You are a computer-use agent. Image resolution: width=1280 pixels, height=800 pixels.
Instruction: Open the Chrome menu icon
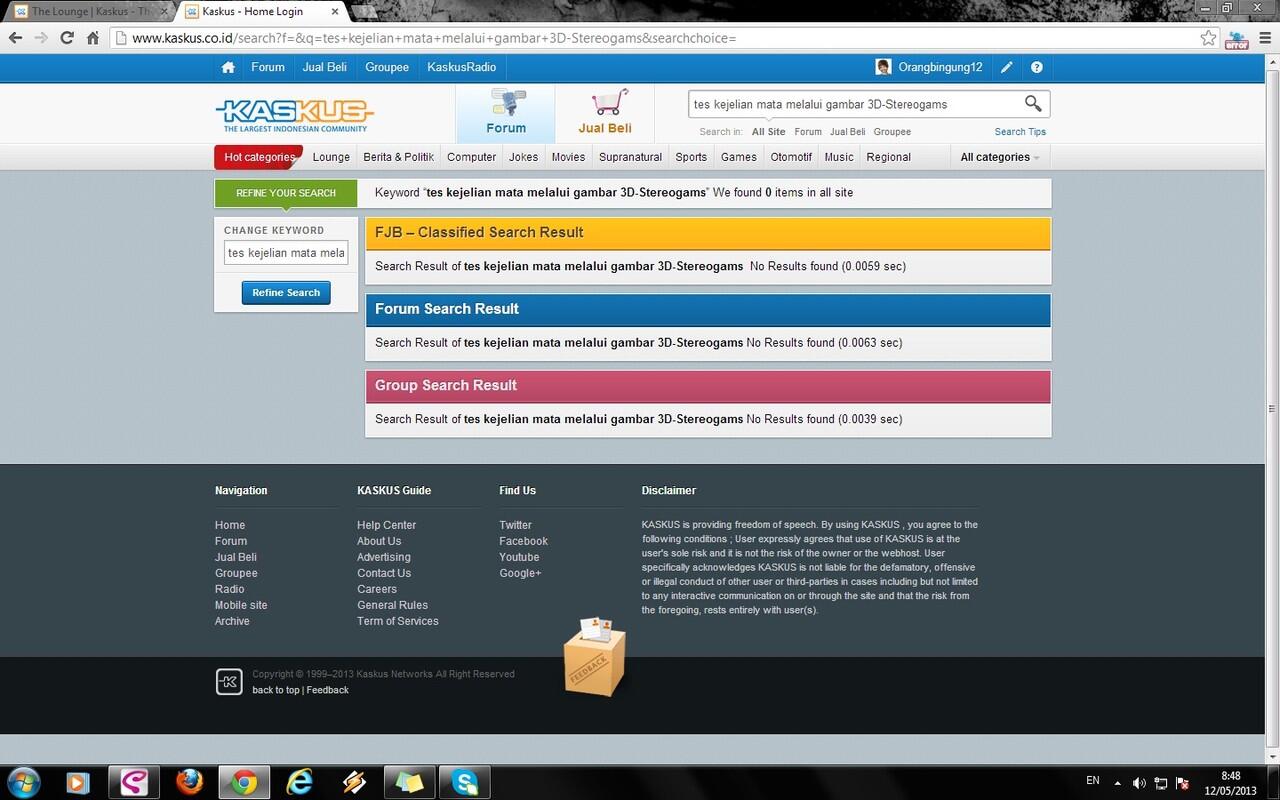[1264, 38]
